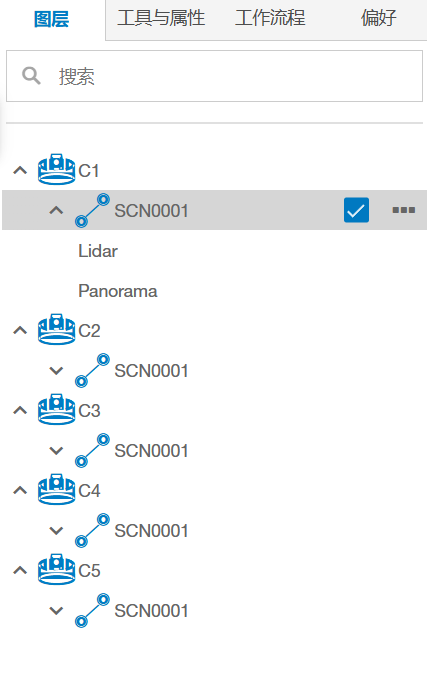The height and width of the screenshot is (688, 427).
Task: Click the 搜索 search input field
Action: point(215,76)
